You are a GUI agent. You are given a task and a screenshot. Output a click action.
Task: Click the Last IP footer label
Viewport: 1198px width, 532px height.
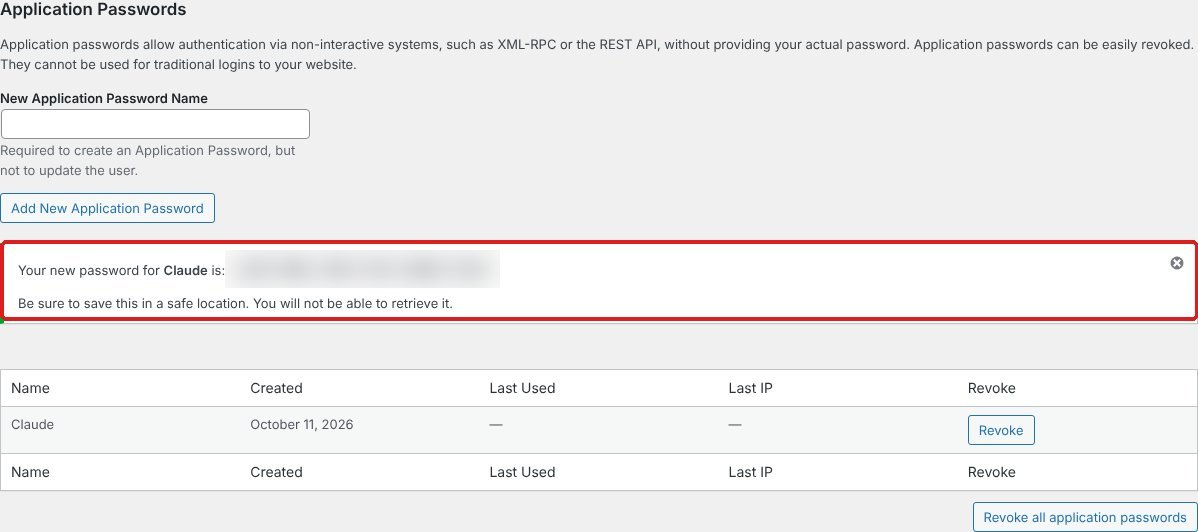750,472
